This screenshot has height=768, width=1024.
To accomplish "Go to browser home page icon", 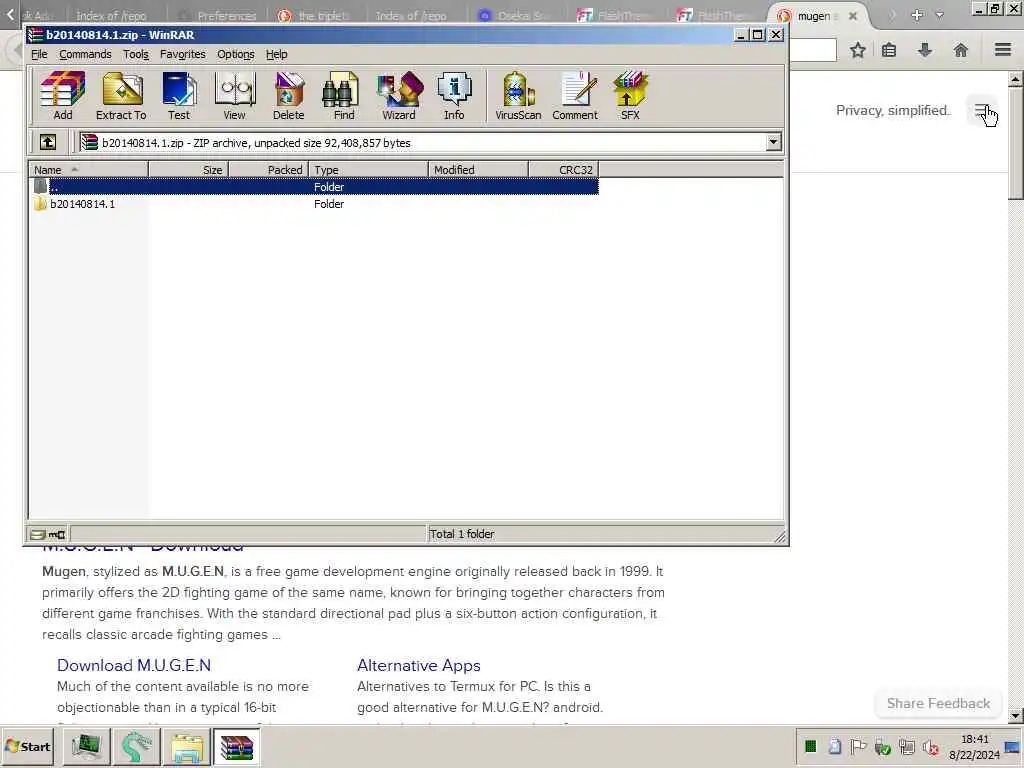I will tap(961, 50).
